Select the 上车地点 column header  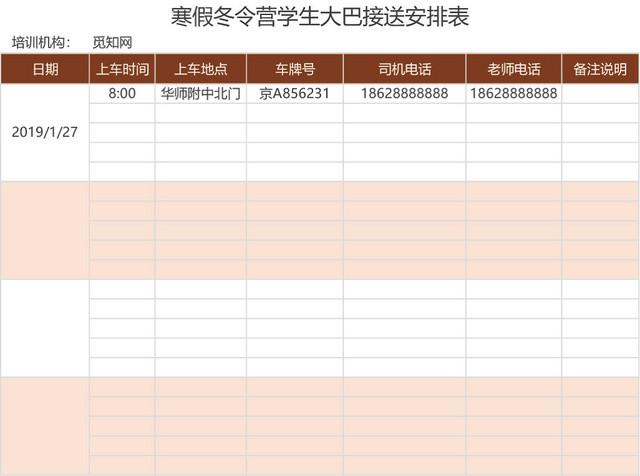[201, 69]
